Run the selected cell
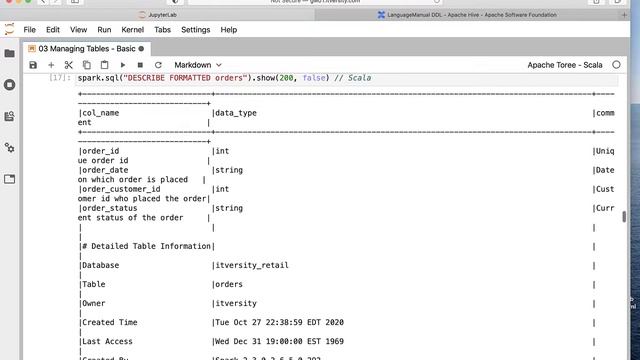The width and height of the screenshot is (640, 360). [x=122, y=65]
